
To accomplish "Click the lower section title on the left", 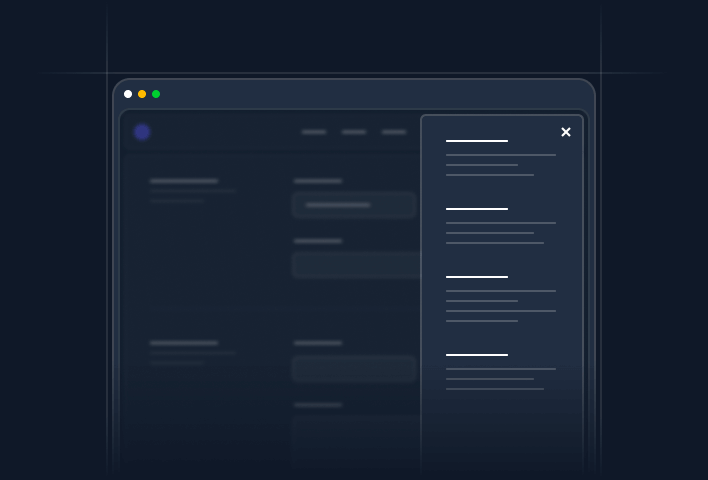I will point(184,343).
